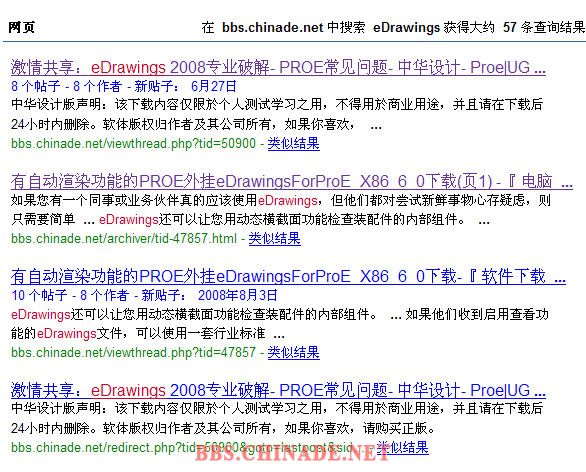Click the 中华设计版声明 snippet of first result
The width and height of the screenshot is (586, 472).
pyautogui.click(x=277, y=114)
